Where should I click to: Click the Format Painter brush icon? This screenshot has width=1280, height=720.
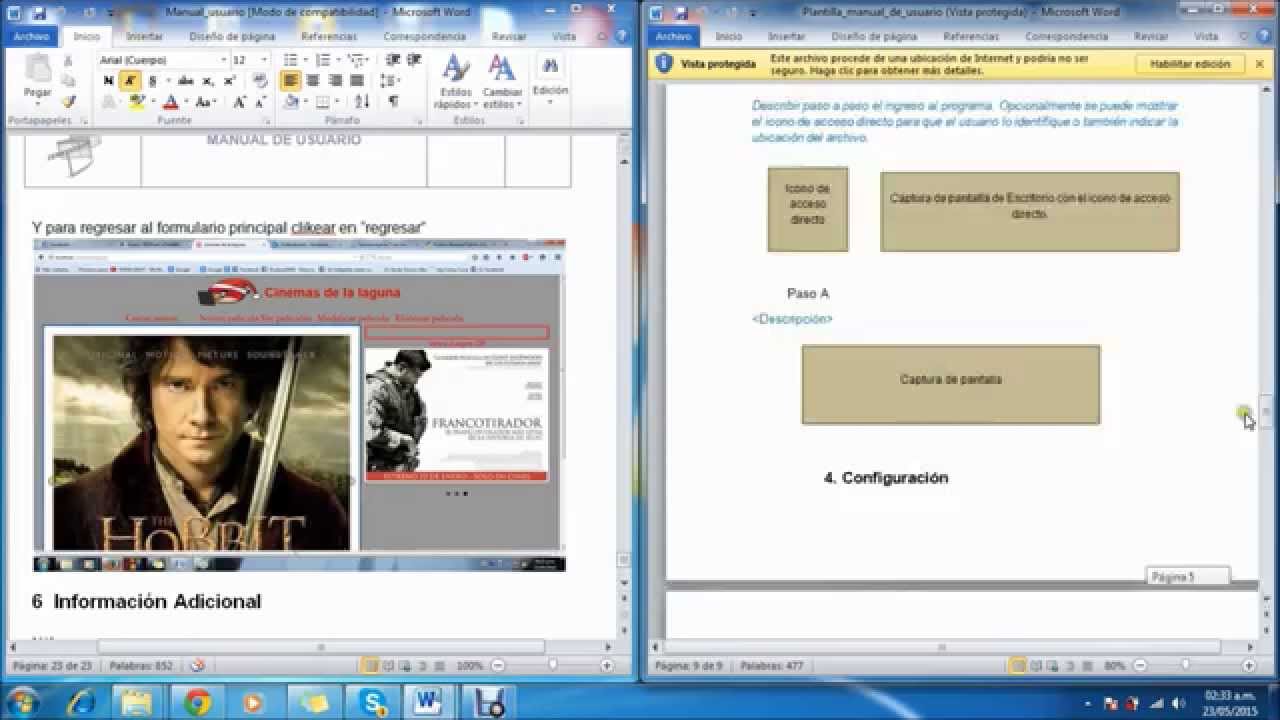pyautogui.click(x=68, y=101)
